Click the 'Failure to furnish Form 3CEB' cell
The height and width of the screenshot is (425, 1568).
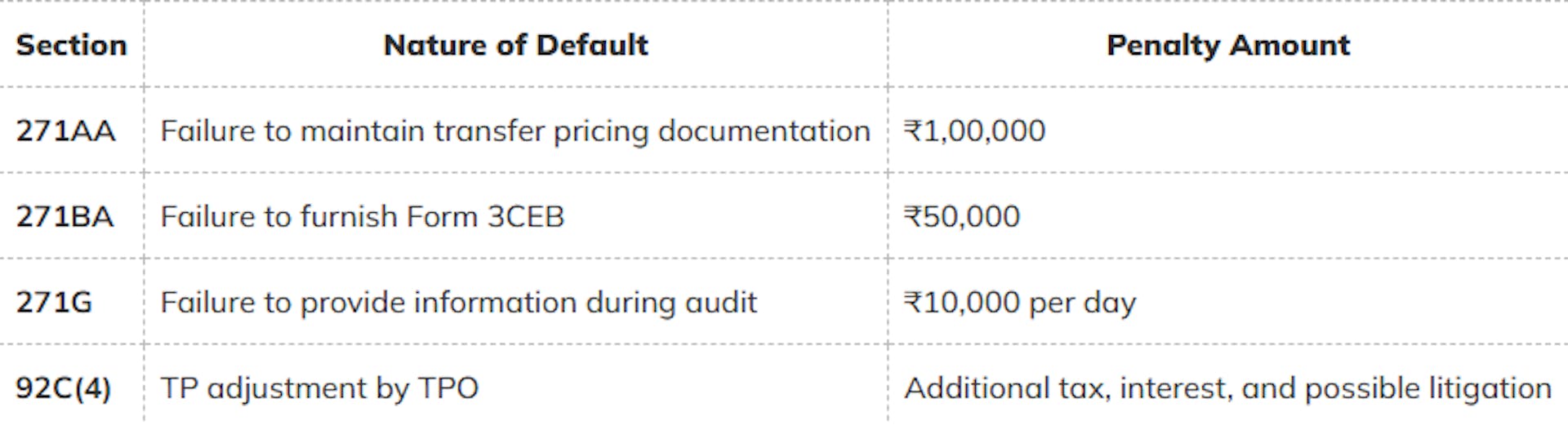coord(362,217)
